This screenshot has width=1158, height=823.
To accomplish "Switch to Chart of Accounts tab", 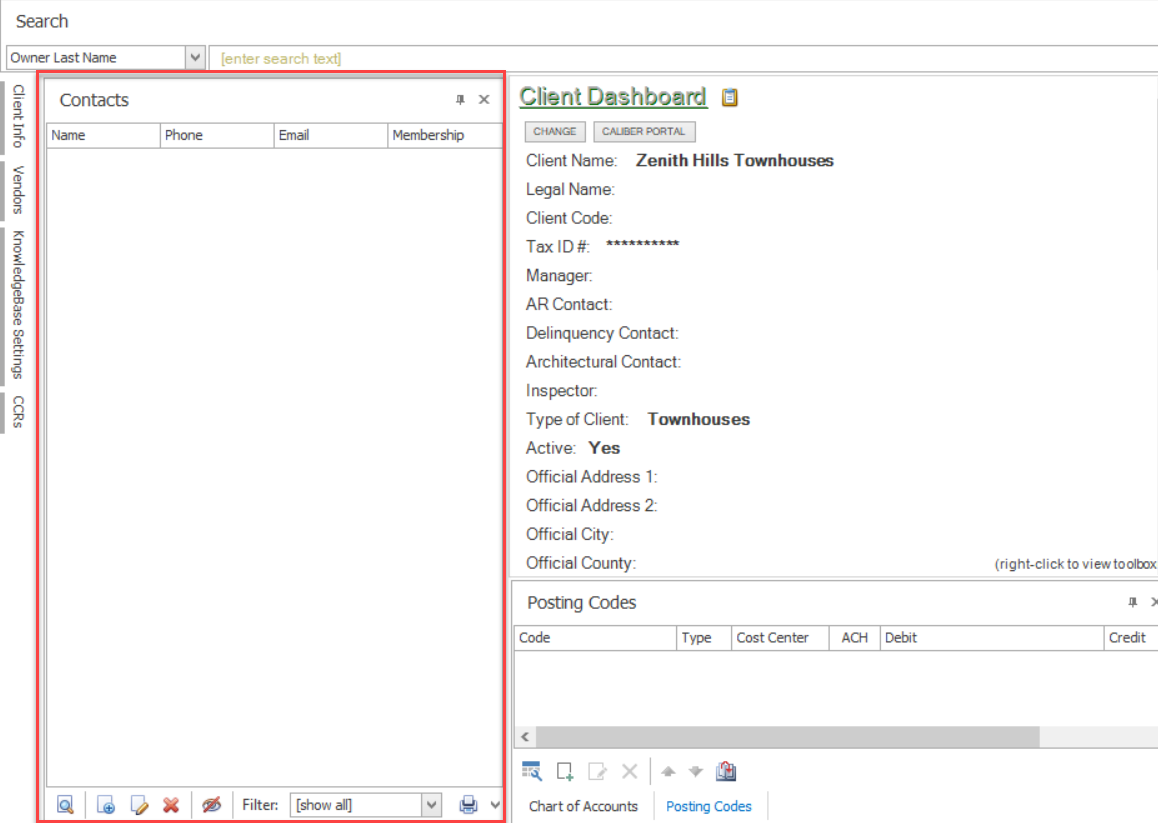I will click(x=583, y=806).
